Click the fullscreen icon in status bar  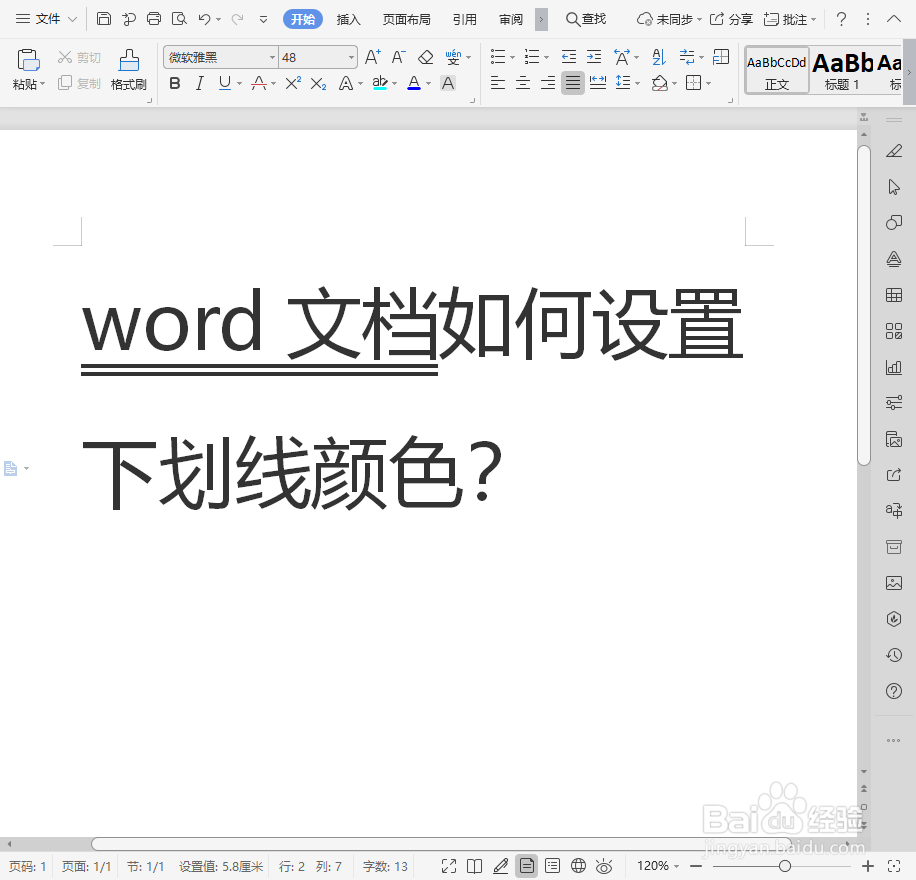pos(449,866)
